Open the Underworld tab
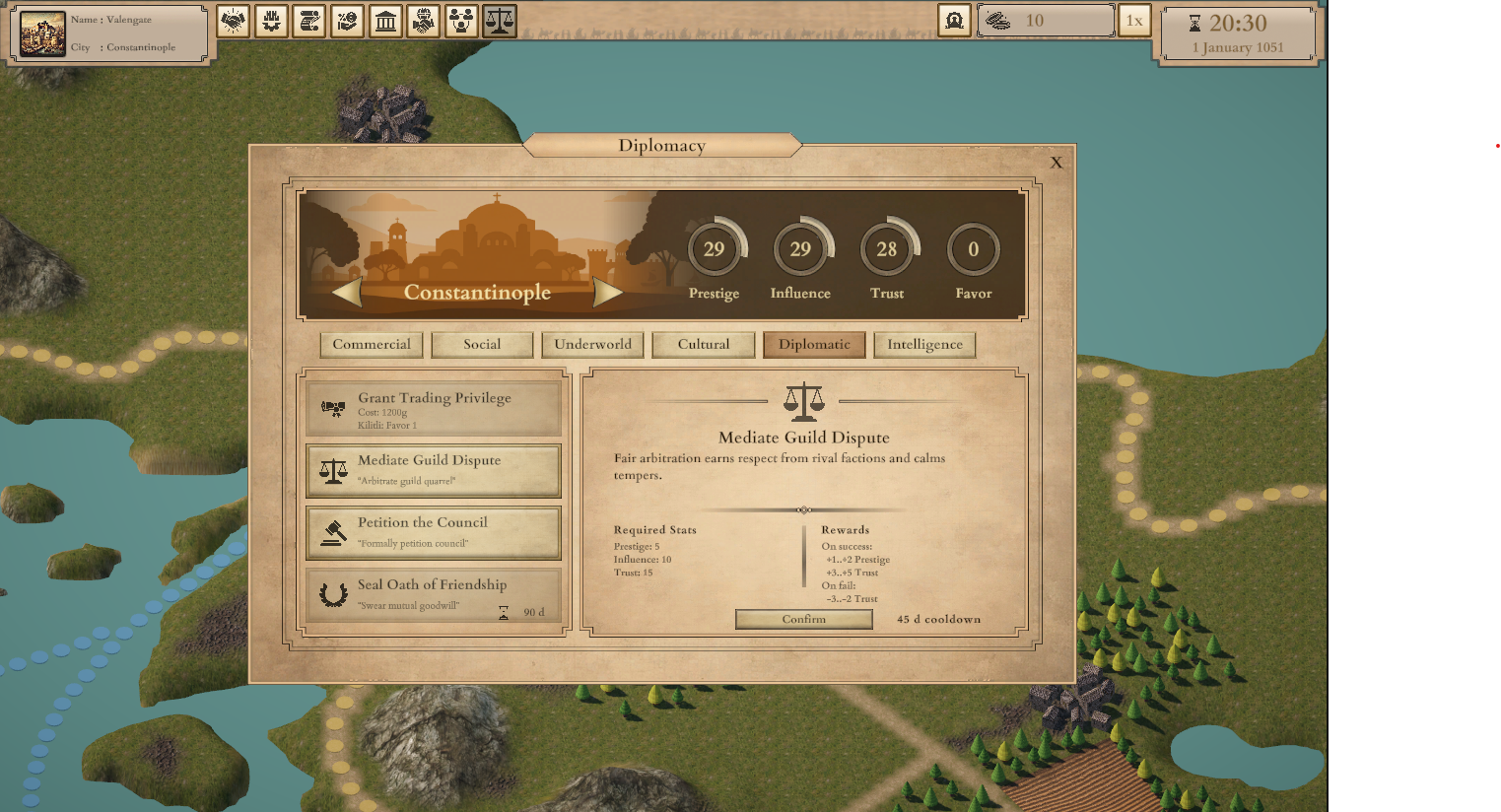Image resolution: width=1501 pixels, height=812 pixels. click(592, 345)
